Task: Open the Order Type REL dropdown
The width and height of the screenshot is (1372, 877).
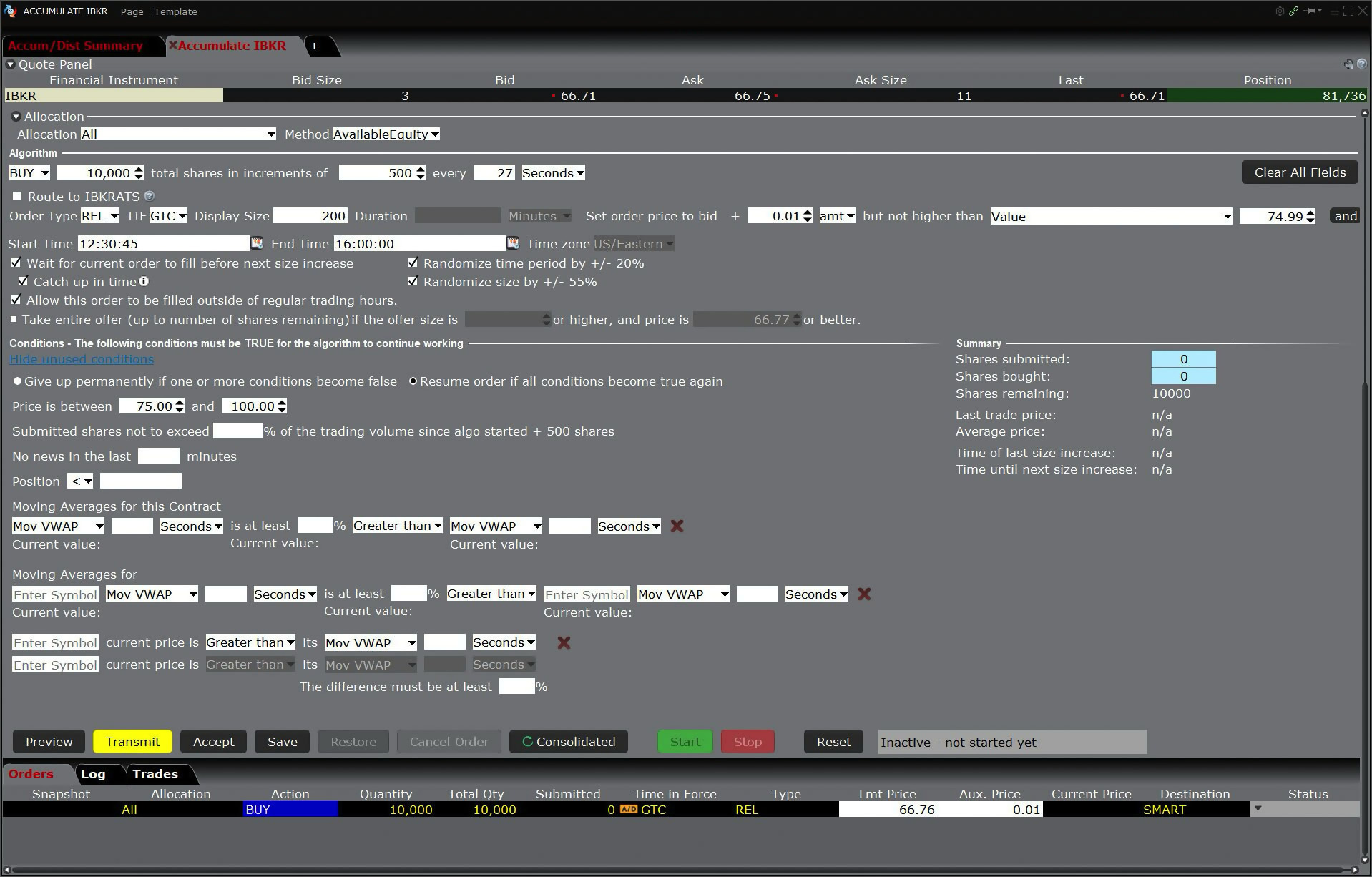Action: click(x=99, y=216)
